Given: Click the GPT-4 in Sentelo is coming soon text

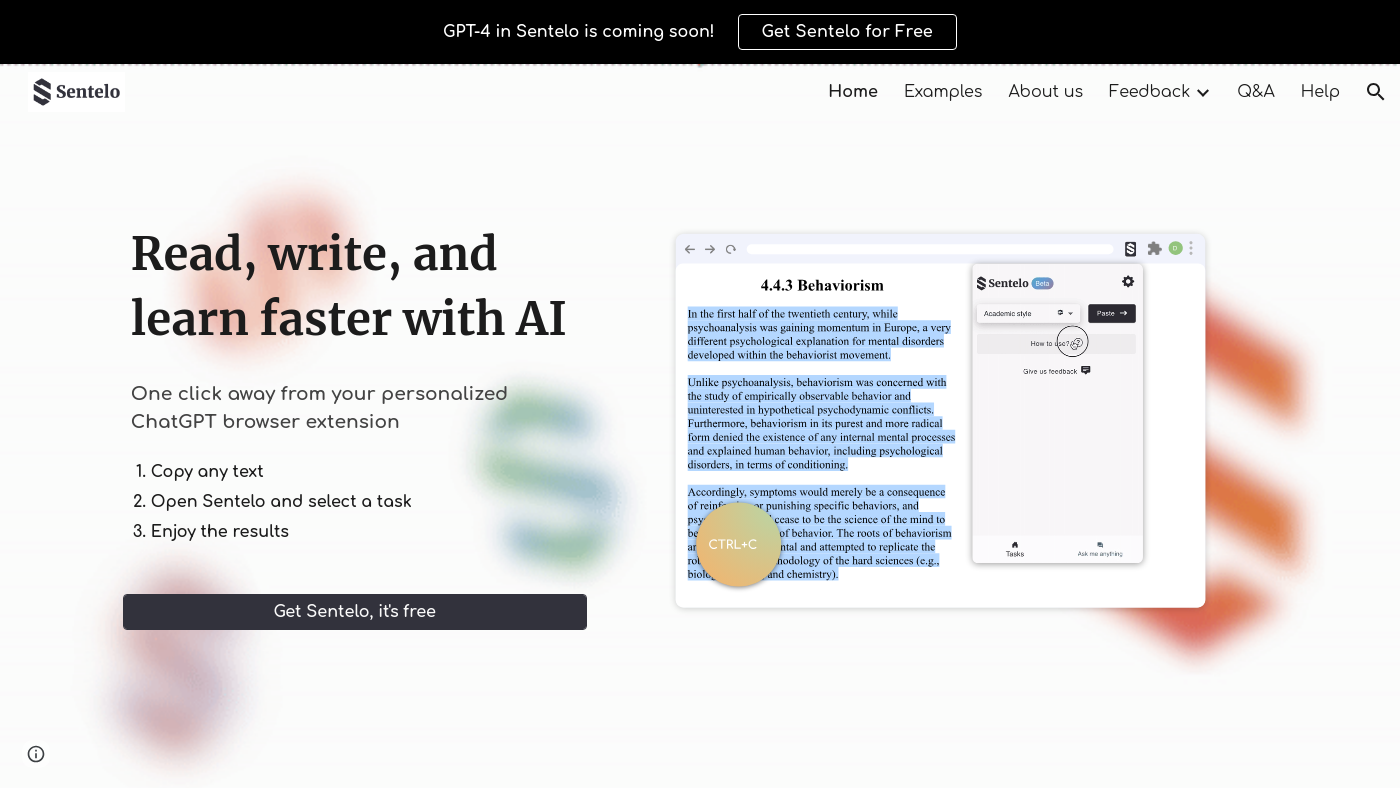Looking at the screenshot, I should pos(579,32).
